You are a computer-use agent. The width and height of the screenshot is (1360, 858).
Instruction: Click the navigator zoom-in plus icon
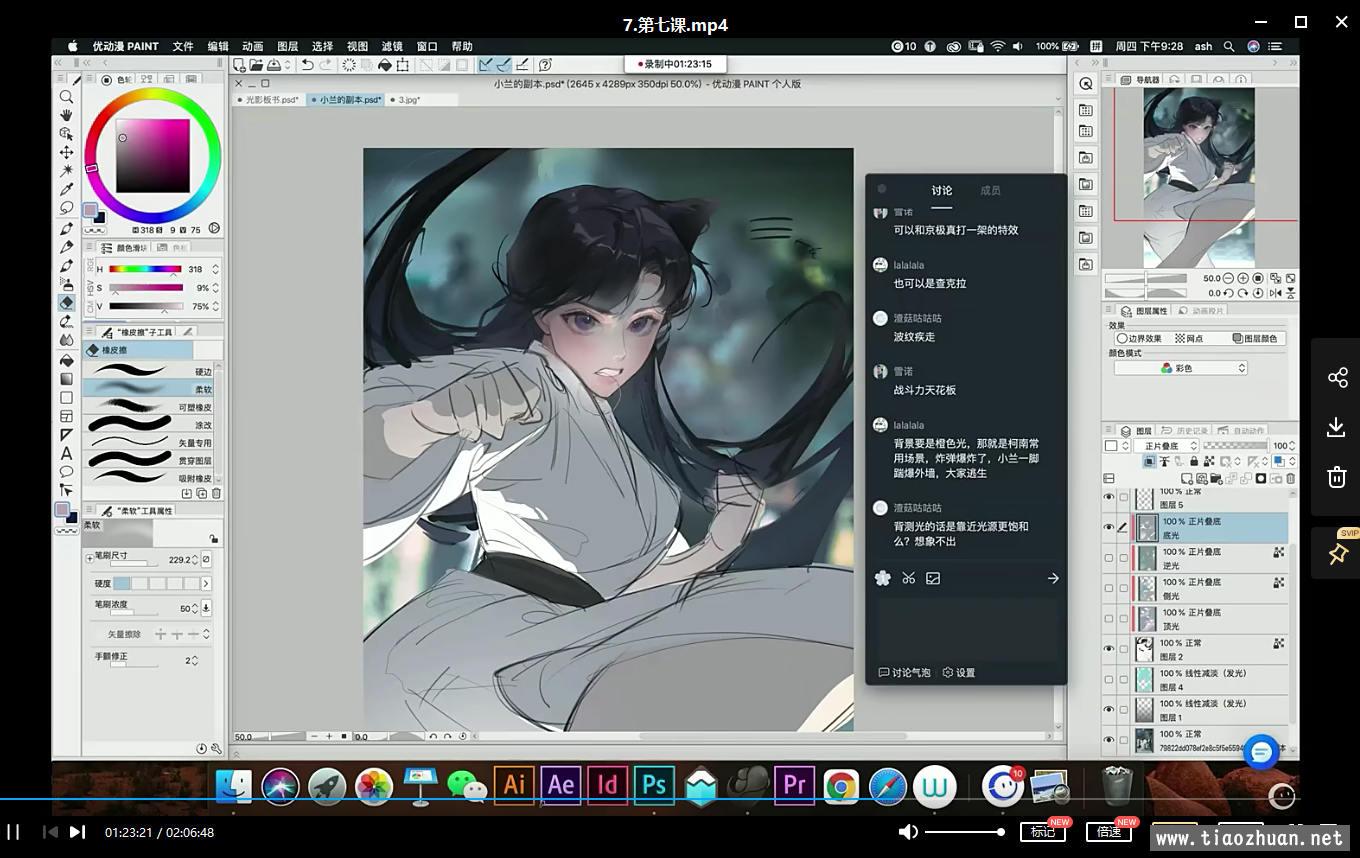(x=1243, y=278)
